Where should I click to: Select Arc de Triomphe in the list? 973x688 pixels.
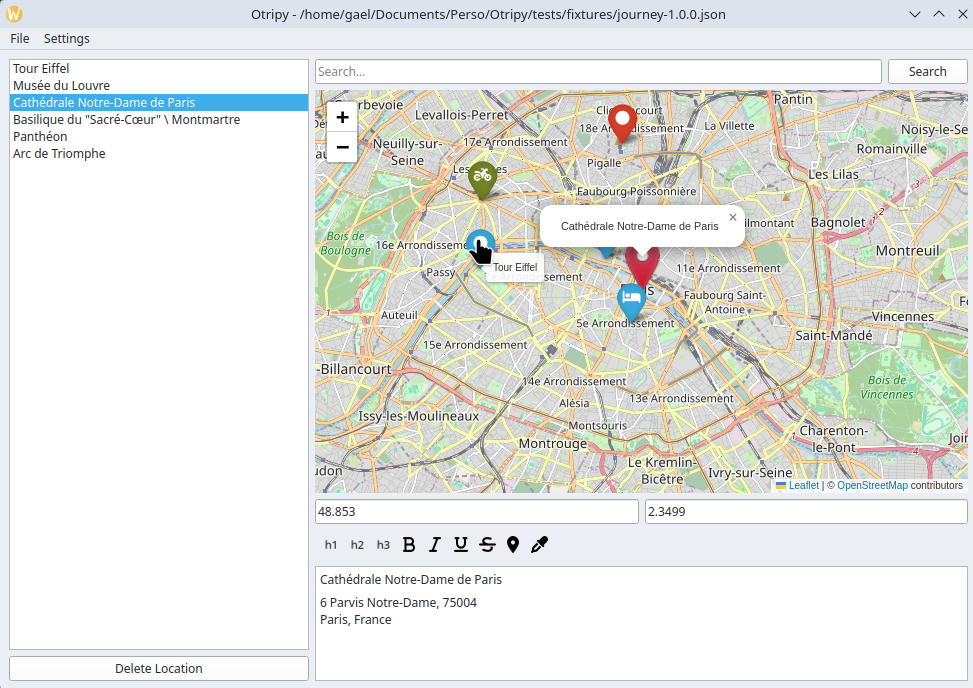tap(159, 154)
